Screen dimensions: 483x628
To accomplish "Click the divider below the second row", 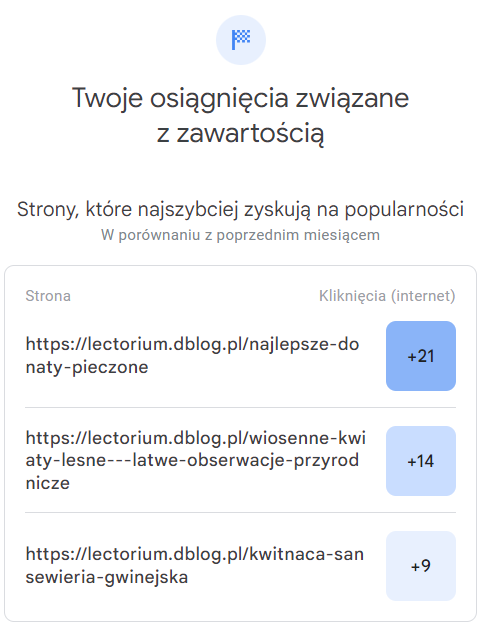I will (x=240, y=512).
